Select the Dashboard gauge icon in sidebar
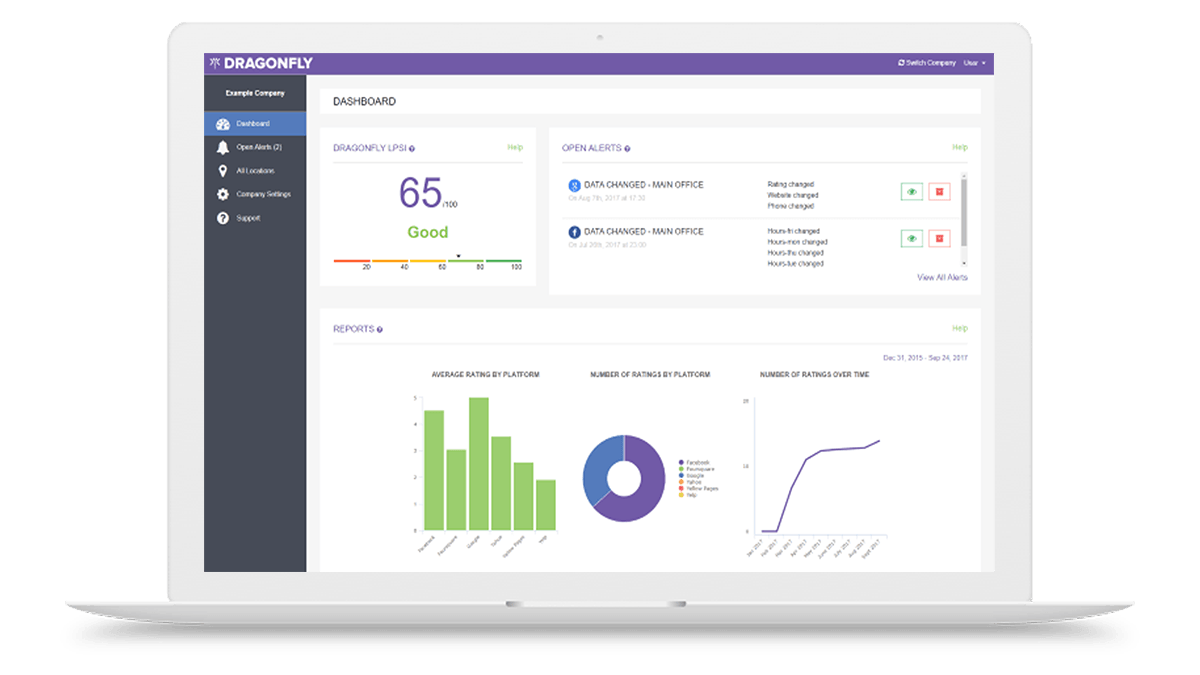 click(222, 123)
